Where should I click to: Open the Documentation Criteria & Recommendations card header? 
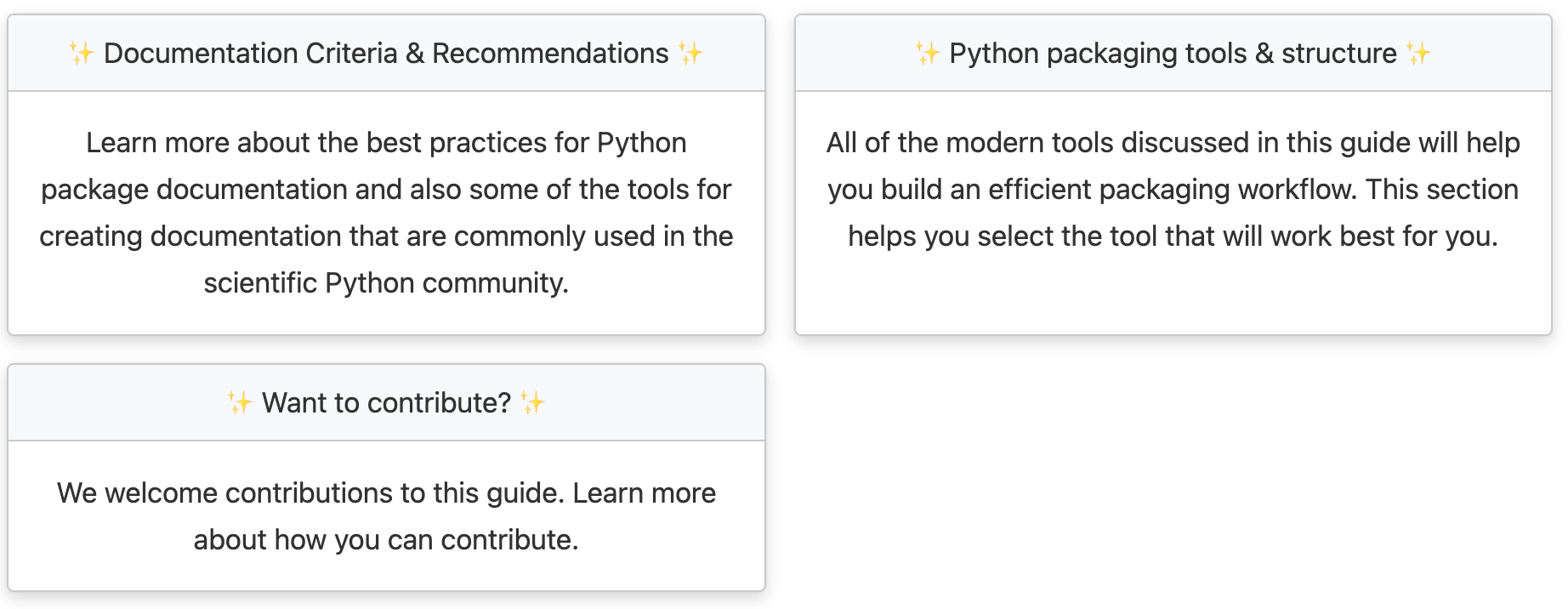pyautogui.click(x=386, y=53)
